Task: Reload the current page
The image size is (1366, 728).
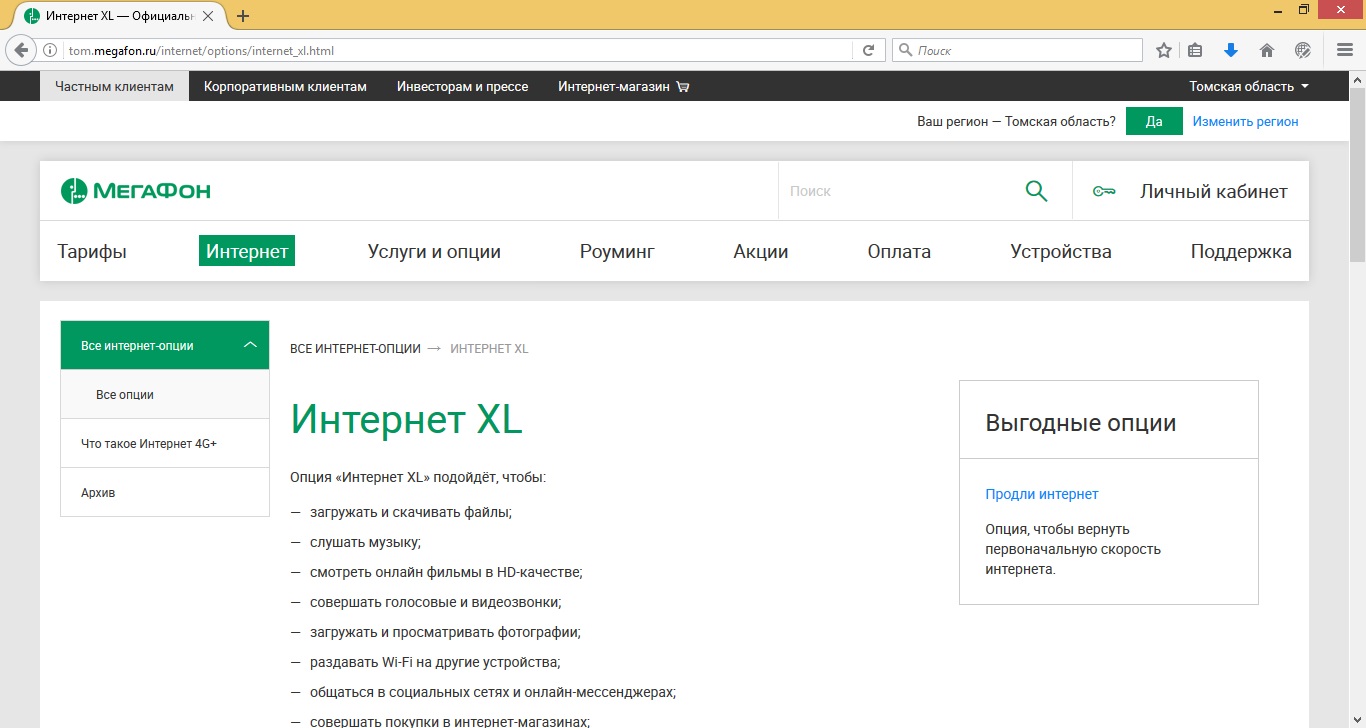Action: coord(868,50)
